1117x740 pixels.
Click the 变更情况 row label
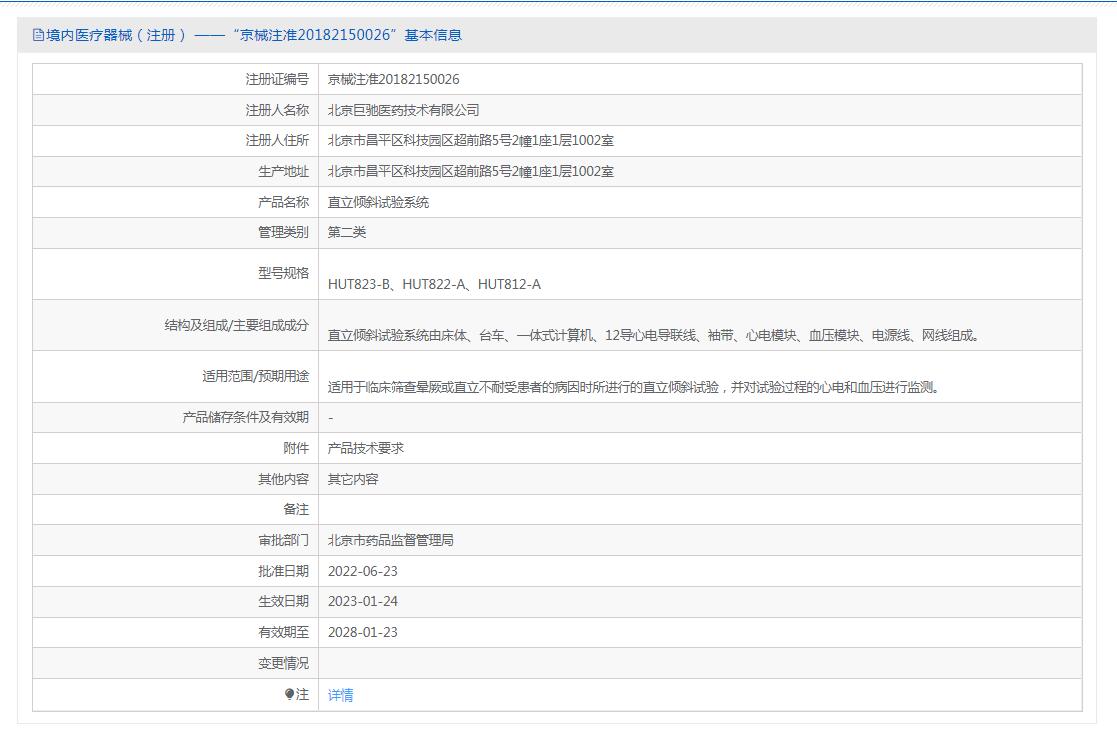pyautogui.click(x=283, y=663)
